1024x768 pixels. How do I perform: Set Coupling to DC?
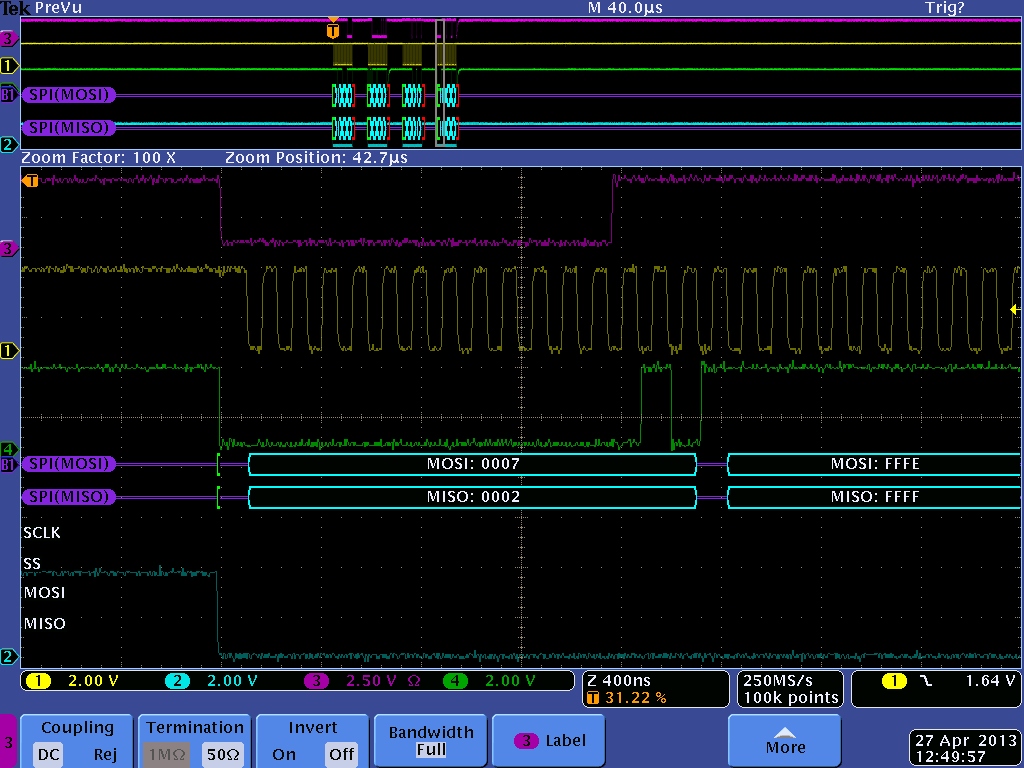pyautogui.click(x=48, y=755)
